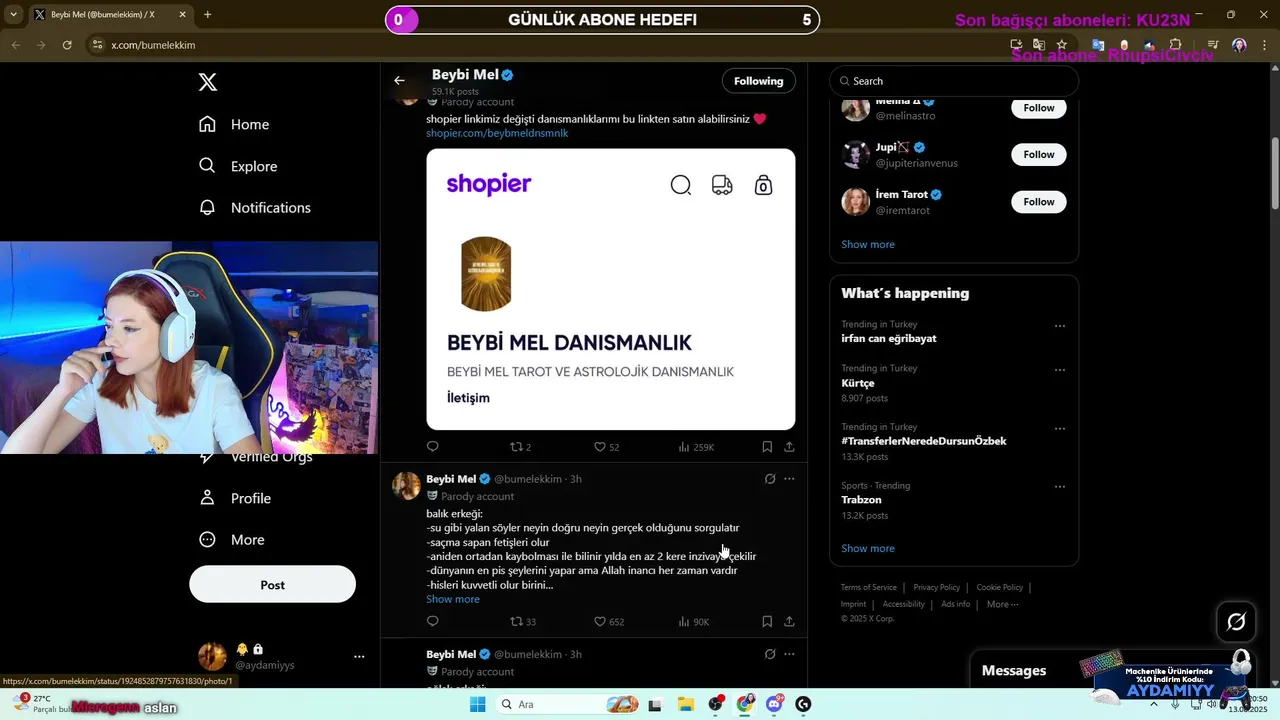Image resolution: width=1280 pixels, height=720 pixels.
Task: Open Beybi Mel's avatar on the balık erkeği post
Action: click(x=406, y=486)
